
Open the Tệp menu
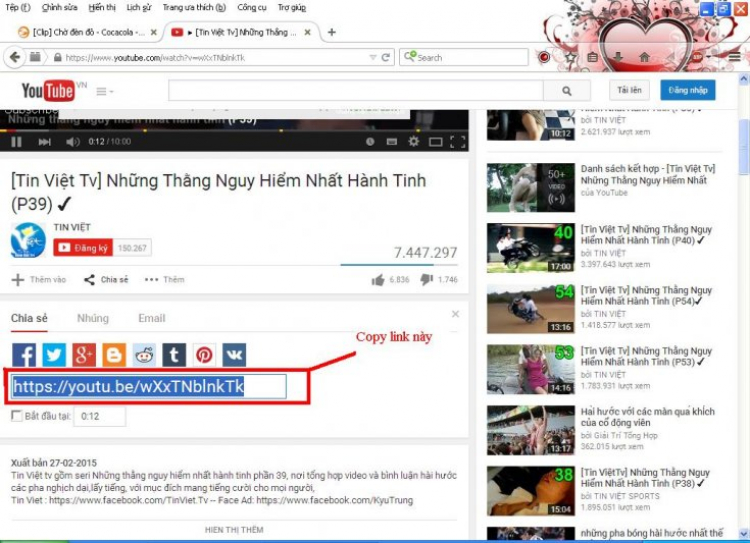[x=18, y=7]
